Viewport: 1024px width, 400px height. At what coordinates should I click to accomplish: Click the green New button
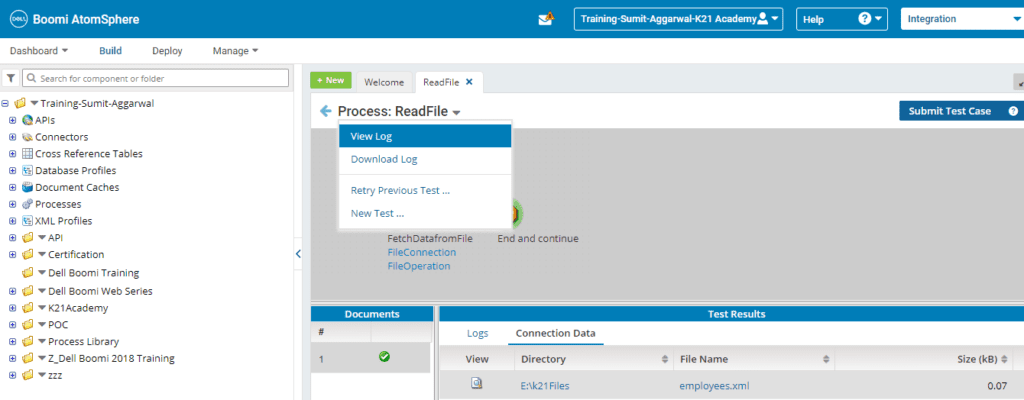coord(330,80)
